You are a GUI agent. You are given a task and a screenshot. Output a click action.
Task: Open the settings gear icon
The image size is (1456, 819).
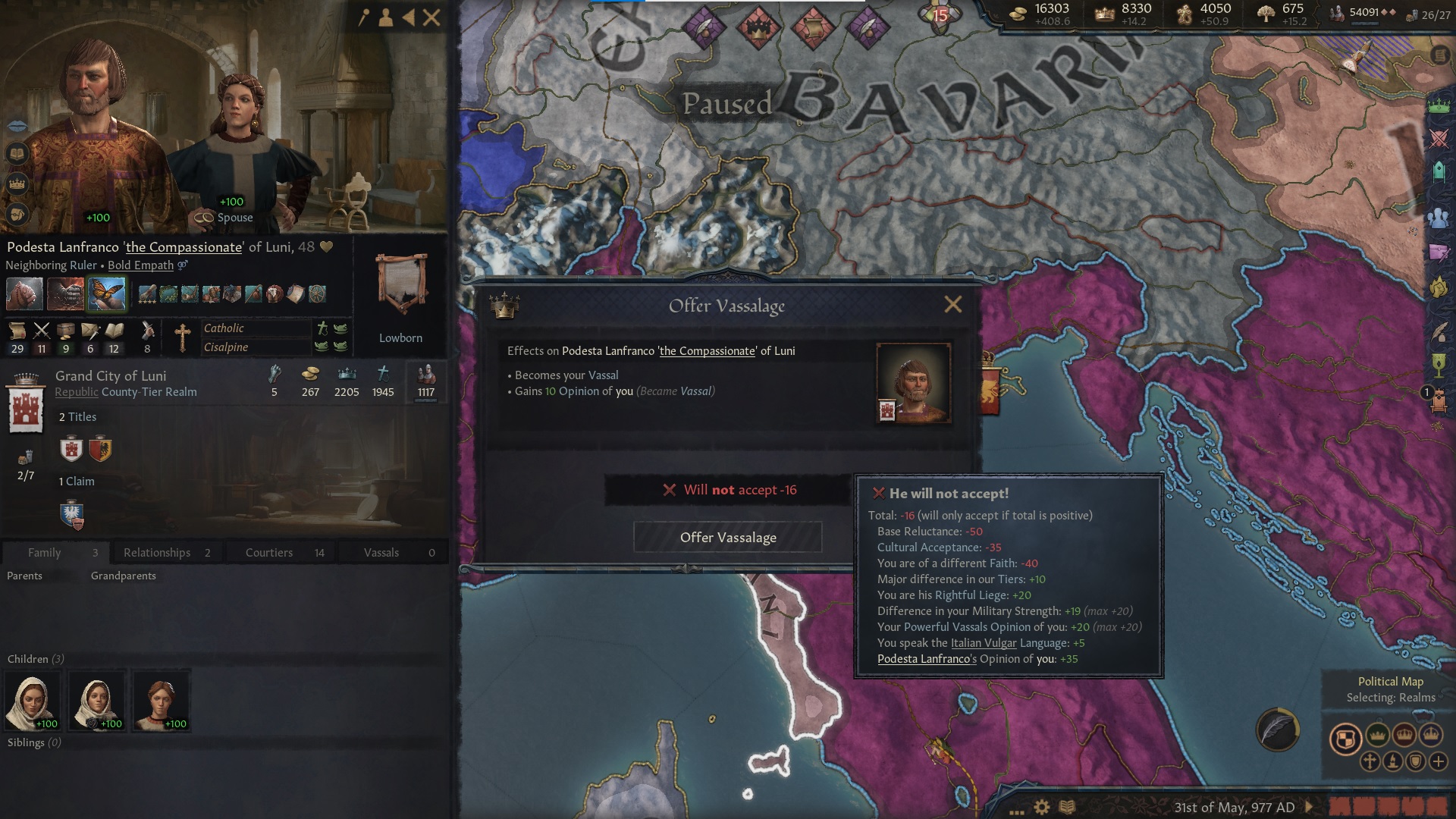pos(1042,807)
